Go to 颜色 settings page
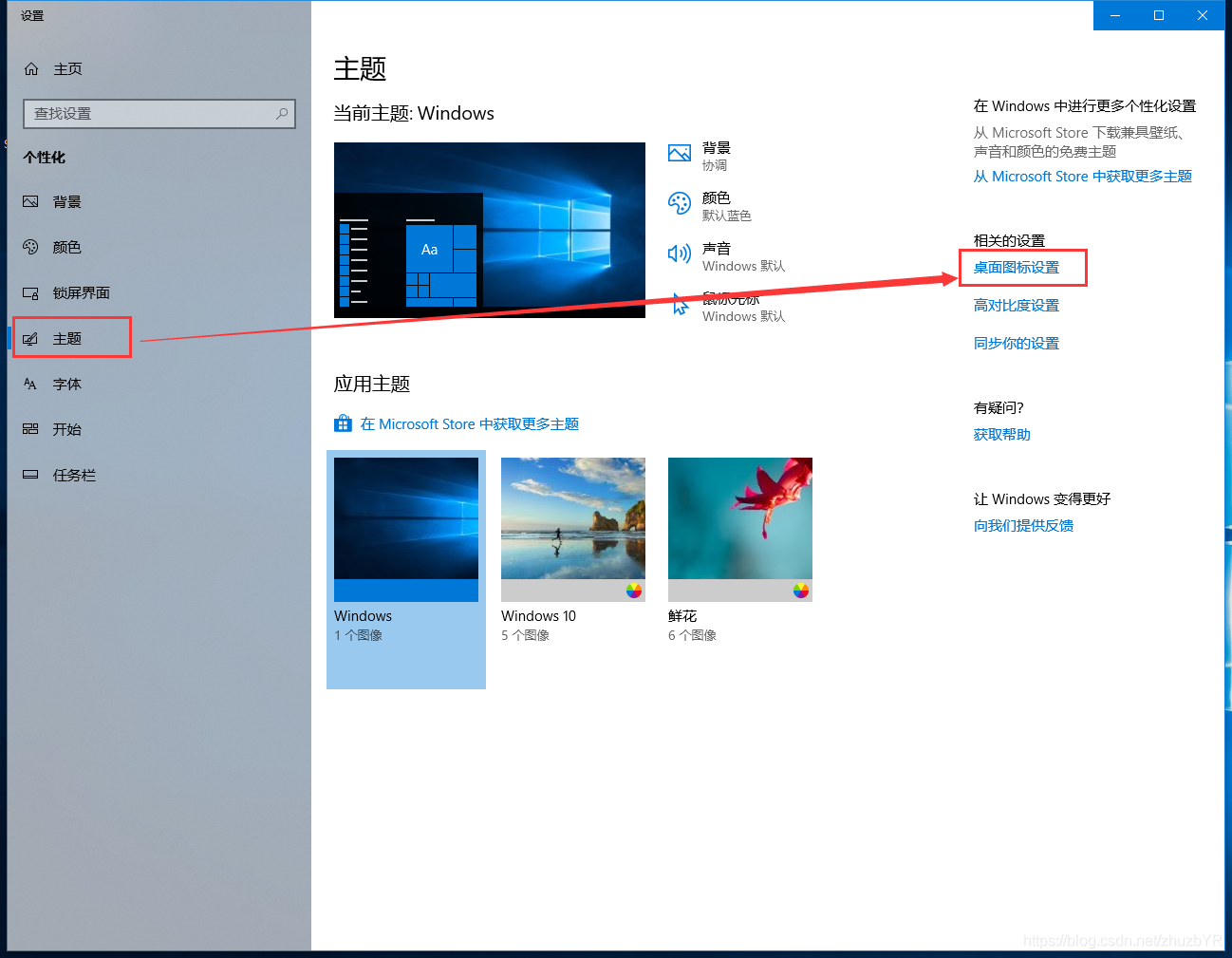Viewport: 1232px width, 958px height. click(159, 248)
